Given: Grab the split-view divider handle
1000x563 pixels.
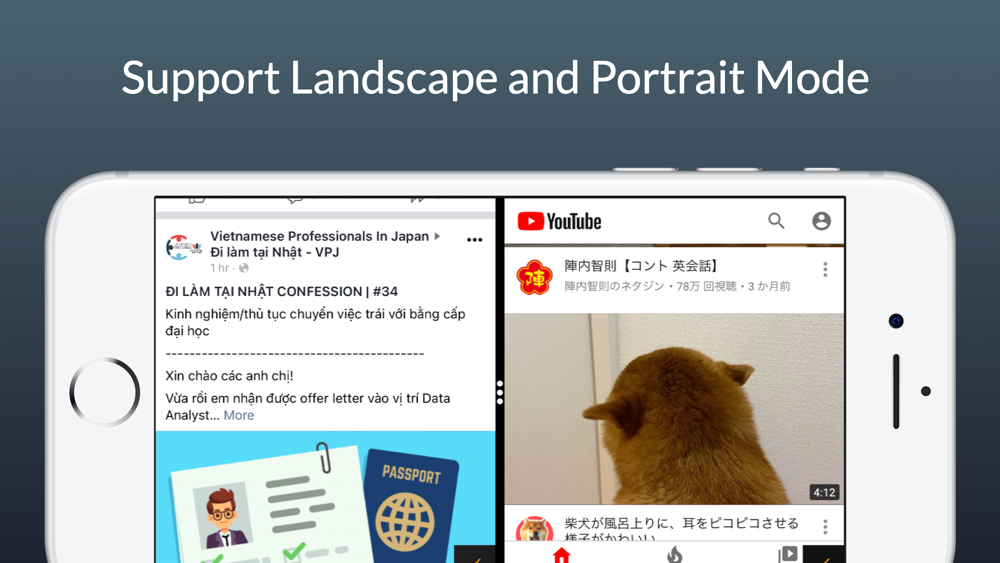Looking at the screenshot, I should tap(500, 392).
